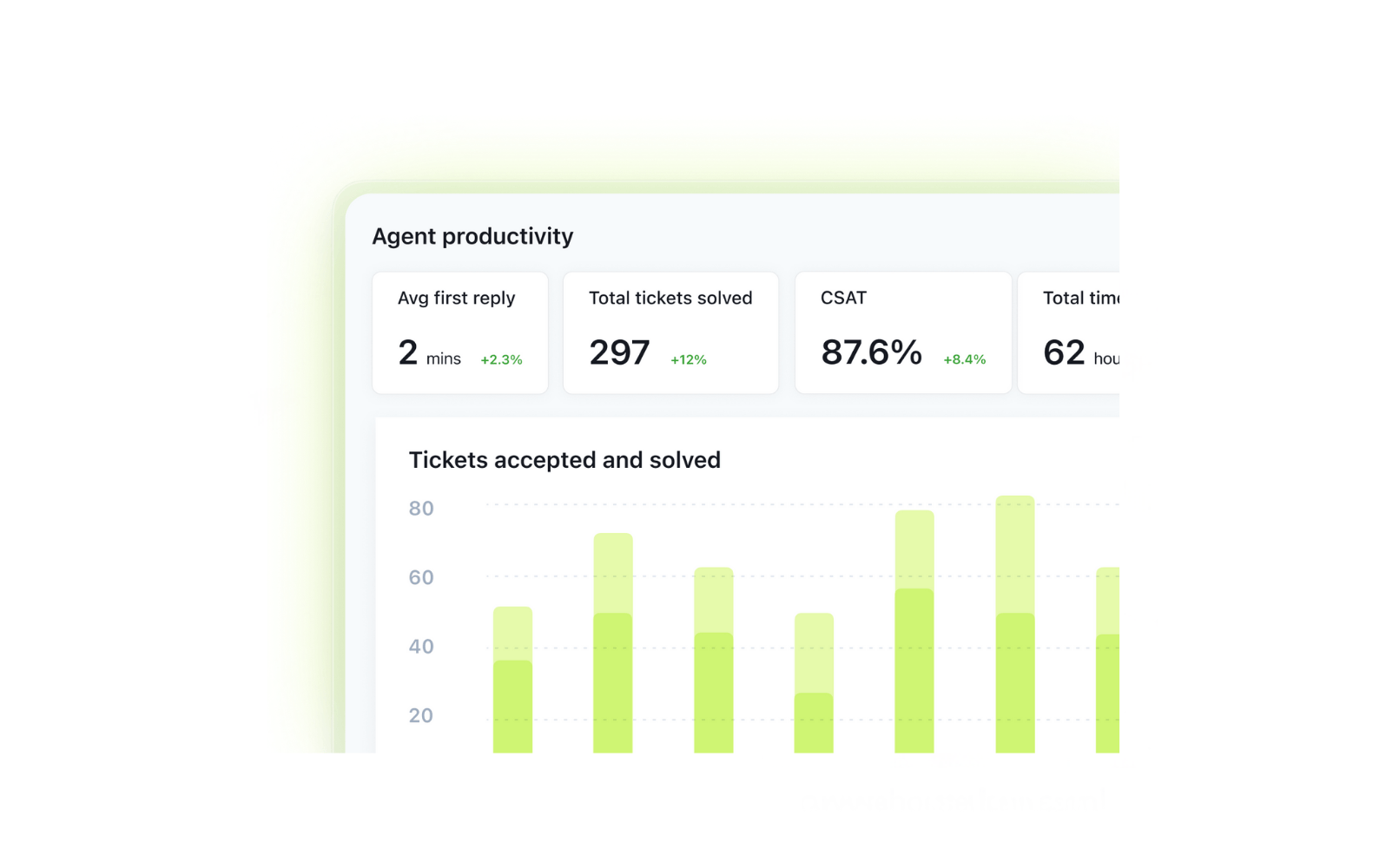Select the rightmost partially visible bar
The height and width of the screenshot is (868, 1386).
[1109, 660]
